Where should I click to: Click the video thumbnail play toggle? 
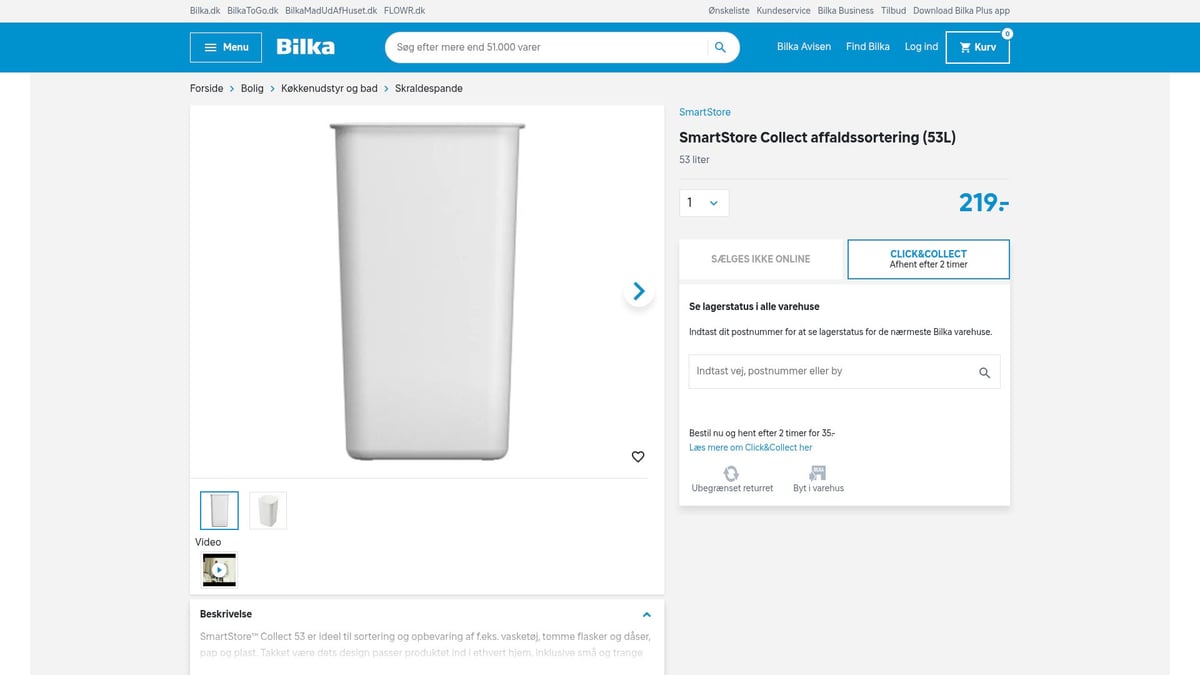[x=218, y=570]
